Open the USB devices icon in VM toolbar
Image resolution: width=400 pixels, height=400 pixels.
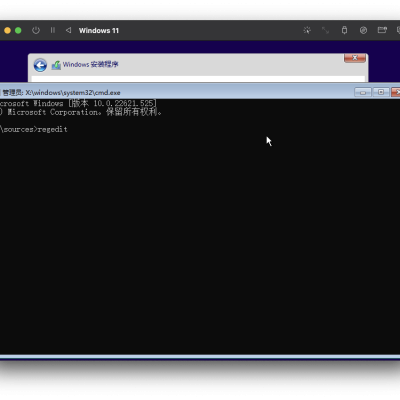[344, 30]
